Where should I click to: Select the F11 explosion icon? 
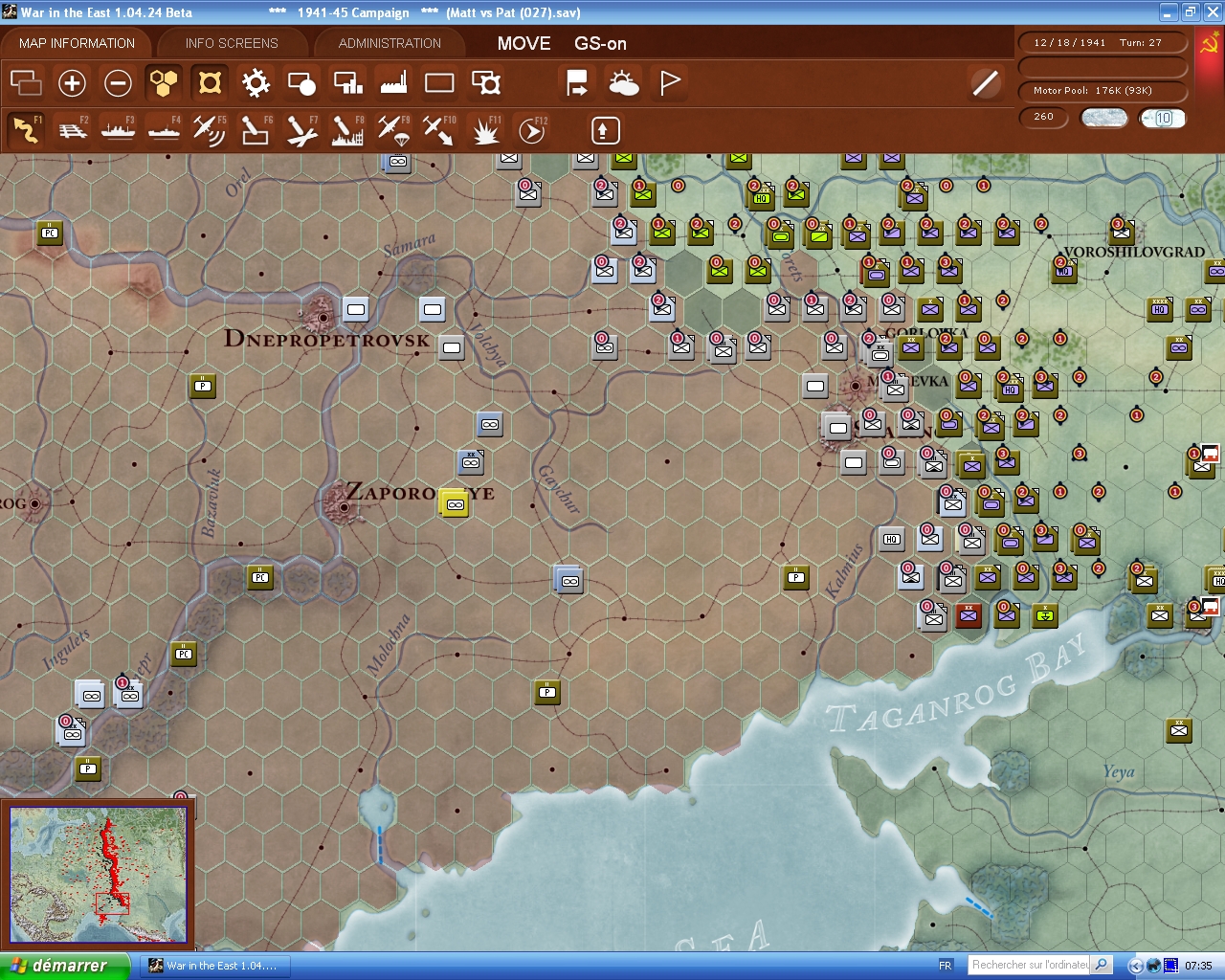[x=486, y=130]
